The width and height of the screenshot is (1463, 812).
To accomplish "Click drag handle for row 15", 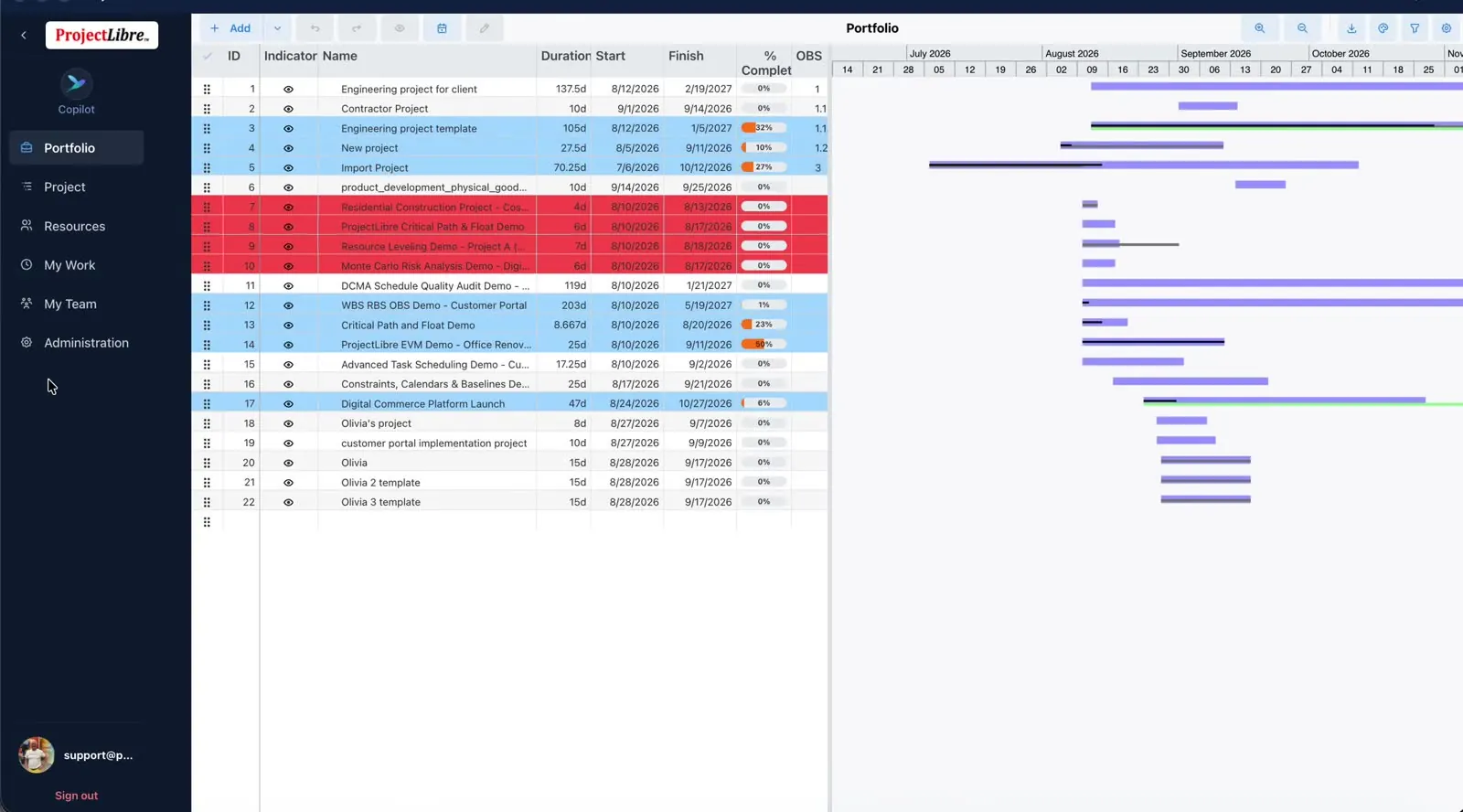I will coord(207,364).
